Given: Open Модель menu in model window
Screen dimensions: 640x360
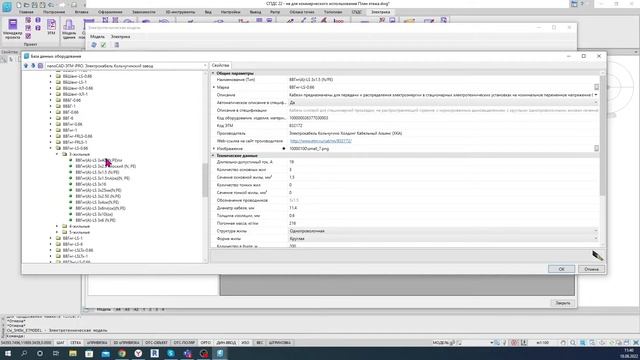Looking at the screenshot, I should point(97,36).
